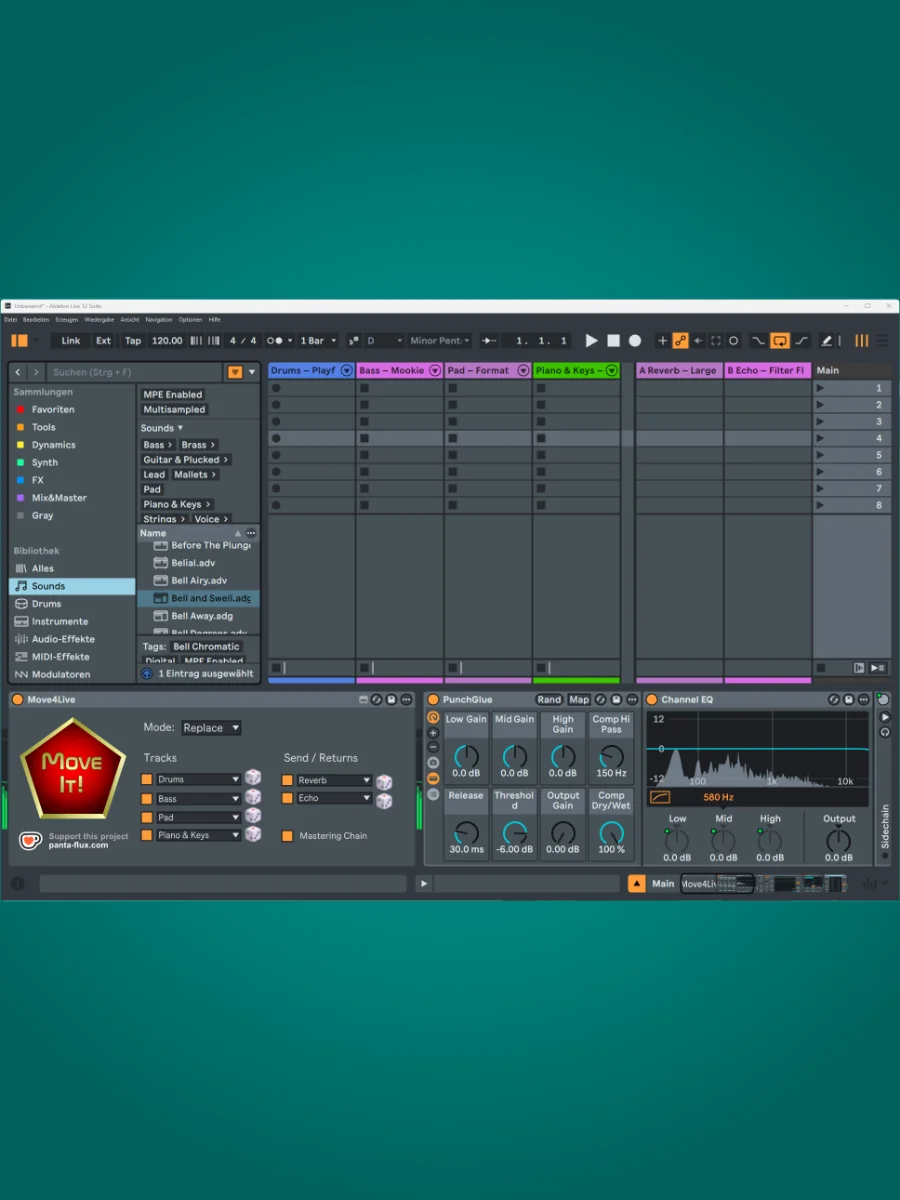Arm recording with the Record button
The height and width of the screenshot is (1200, 900).
coord(635,340)
